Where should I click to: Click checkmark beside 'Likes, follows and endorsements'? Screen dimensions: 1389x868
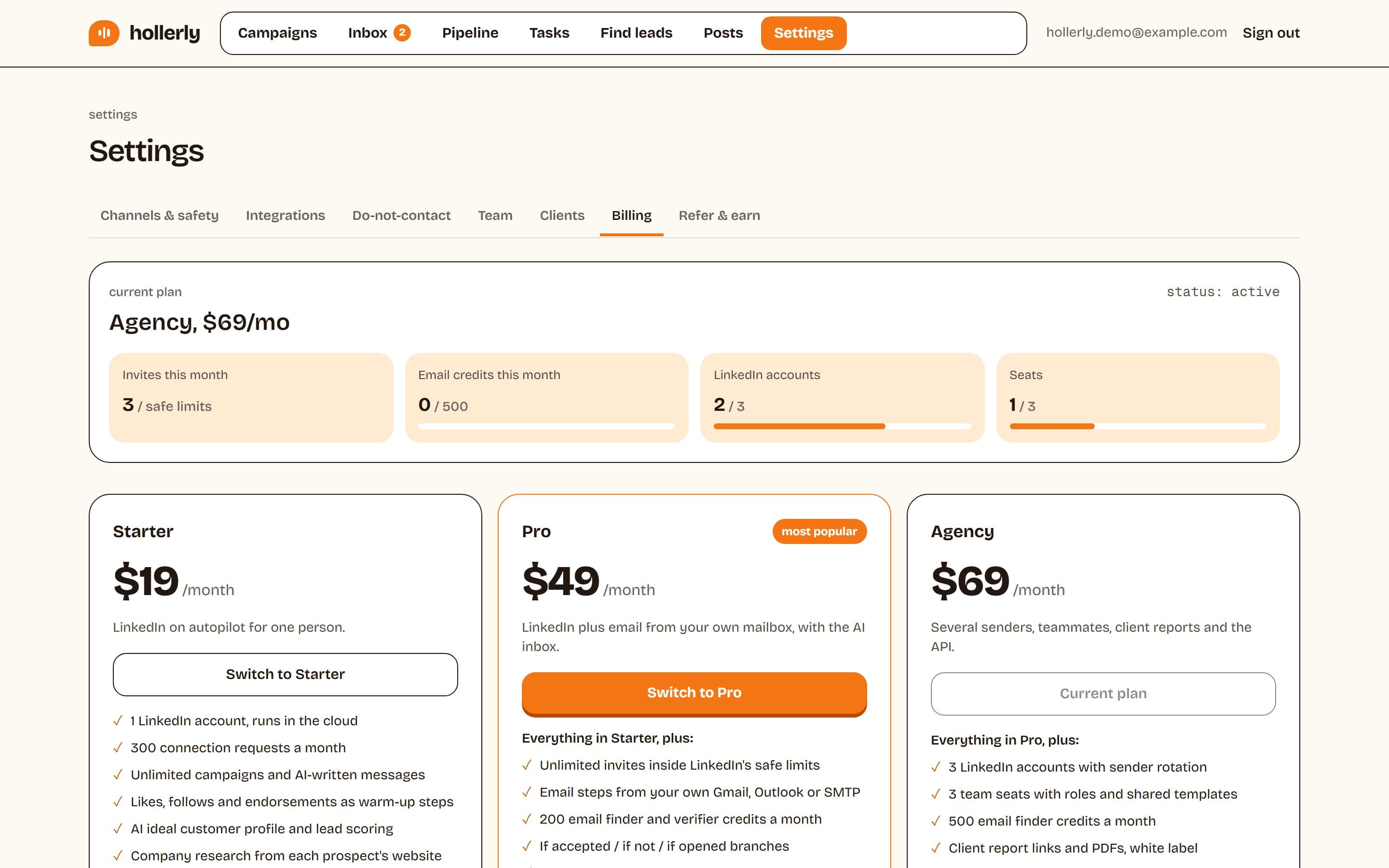tap(118, 801)
